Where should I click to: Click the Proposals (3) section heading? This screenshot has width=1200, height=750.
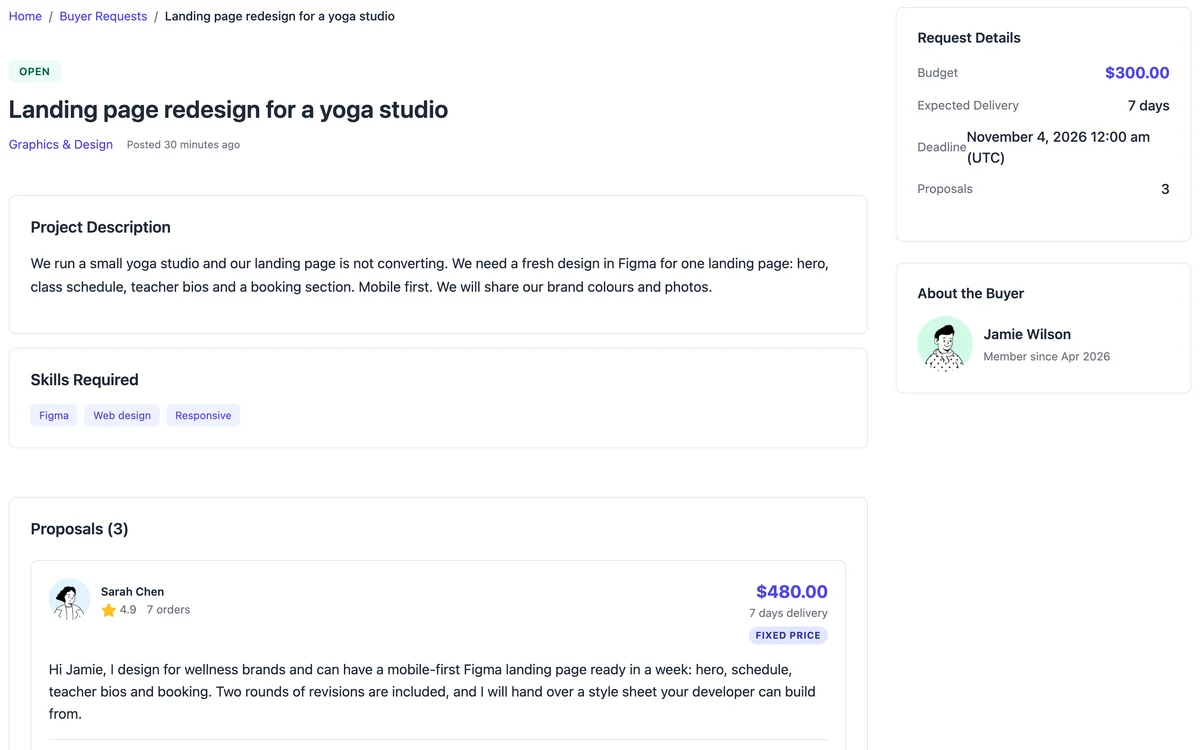79,528
